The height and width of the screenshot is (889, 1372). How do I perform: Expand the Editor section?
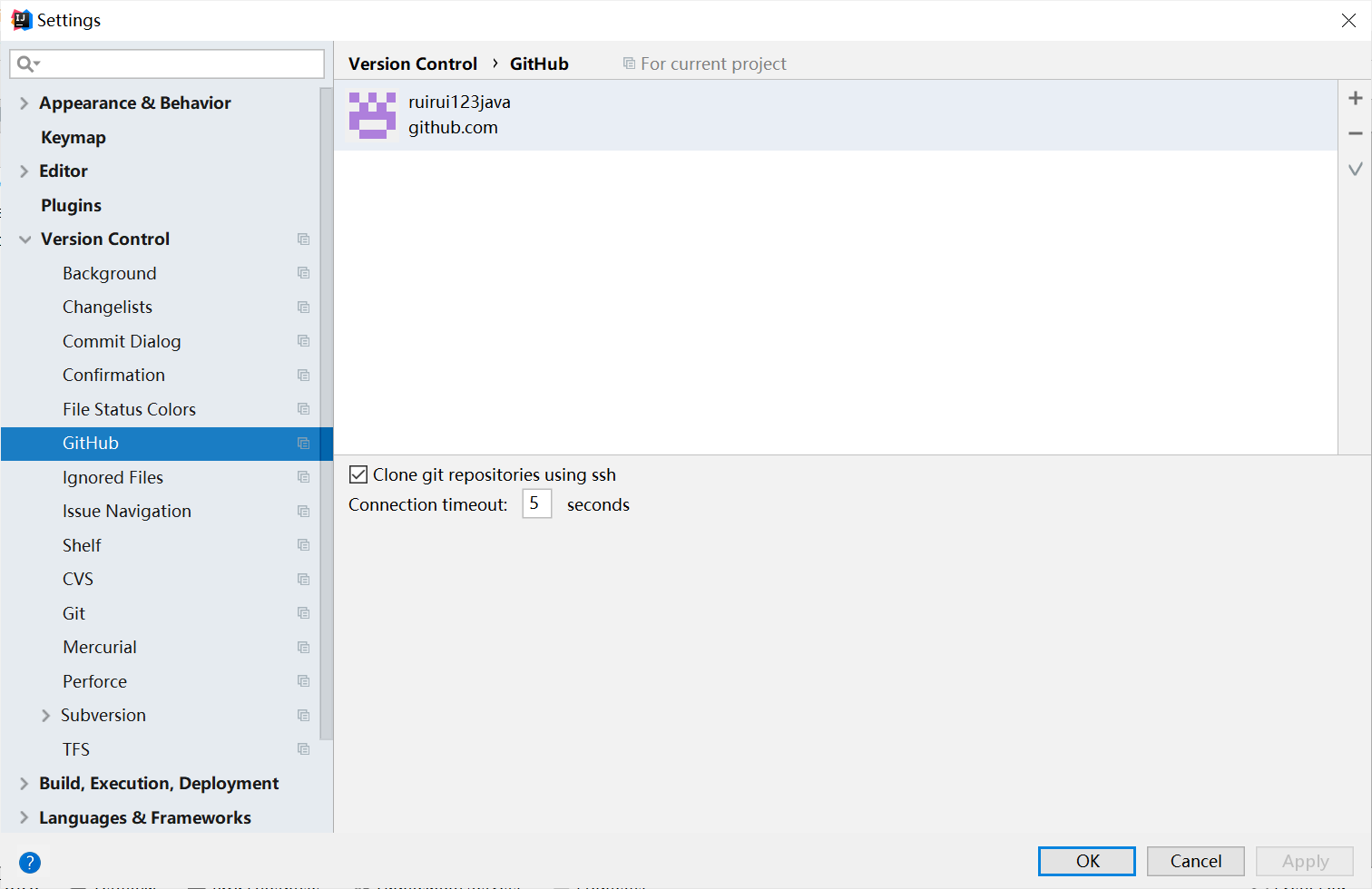[x=24, y=171]
